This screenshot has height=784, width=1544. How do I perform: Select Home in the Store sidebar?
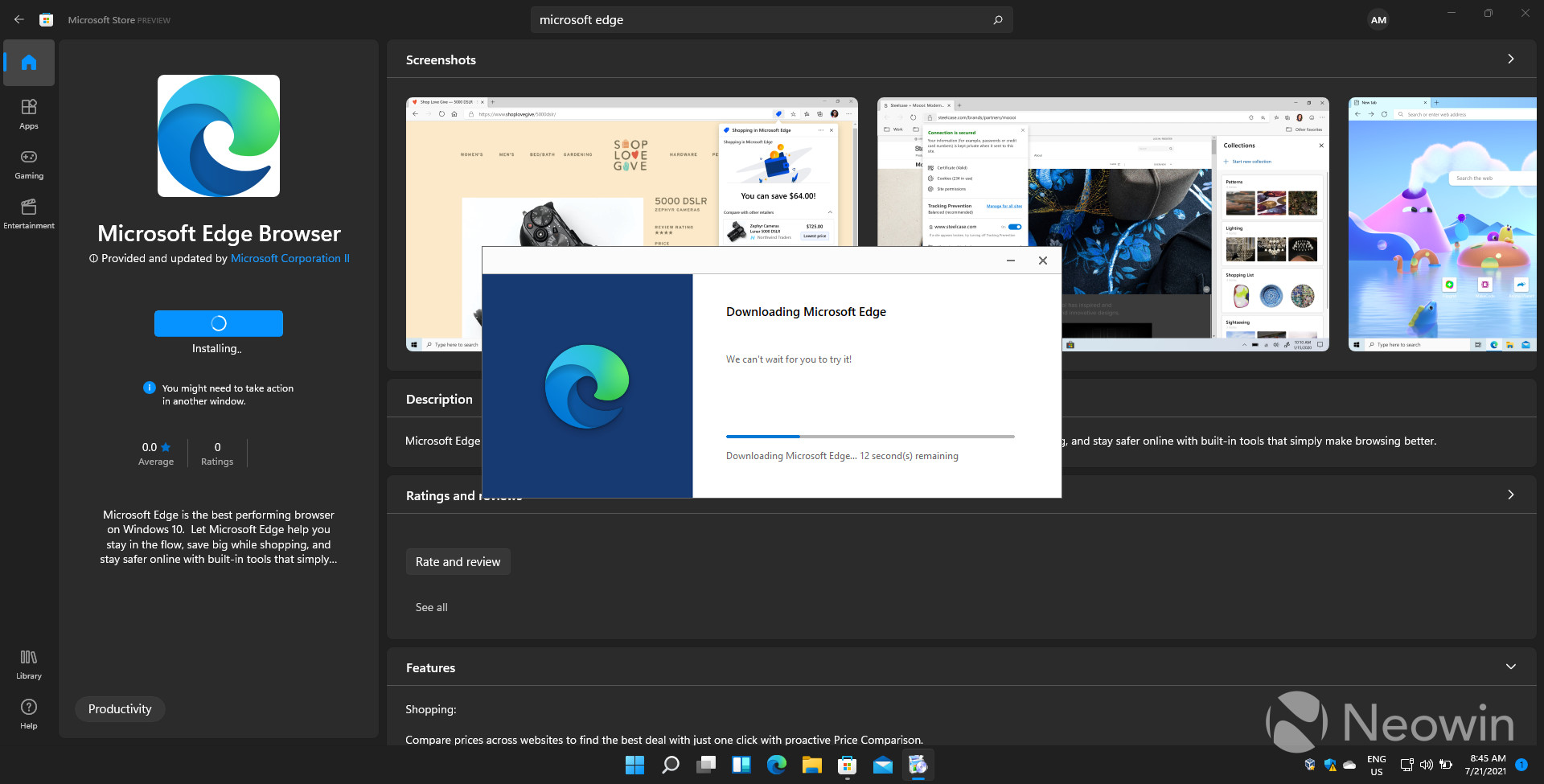point(29,62)
